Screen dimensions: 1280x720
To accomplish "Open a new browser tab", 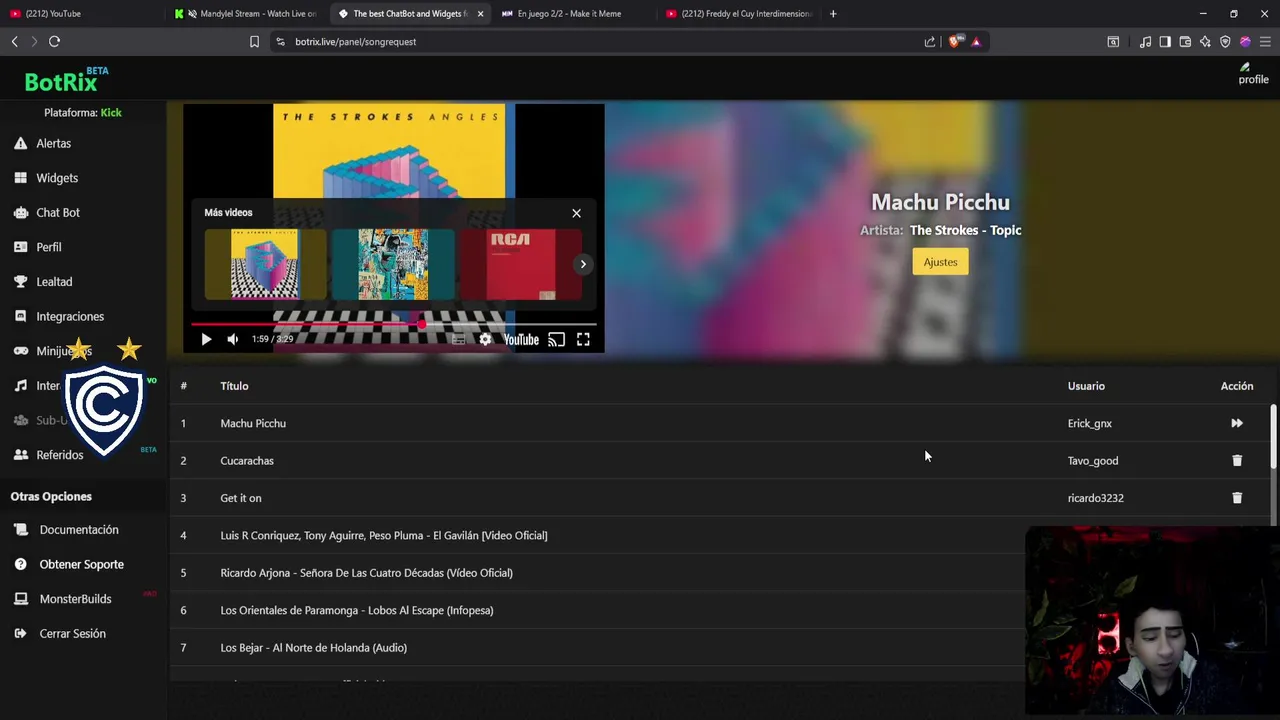I will click(x=833, y=14).
